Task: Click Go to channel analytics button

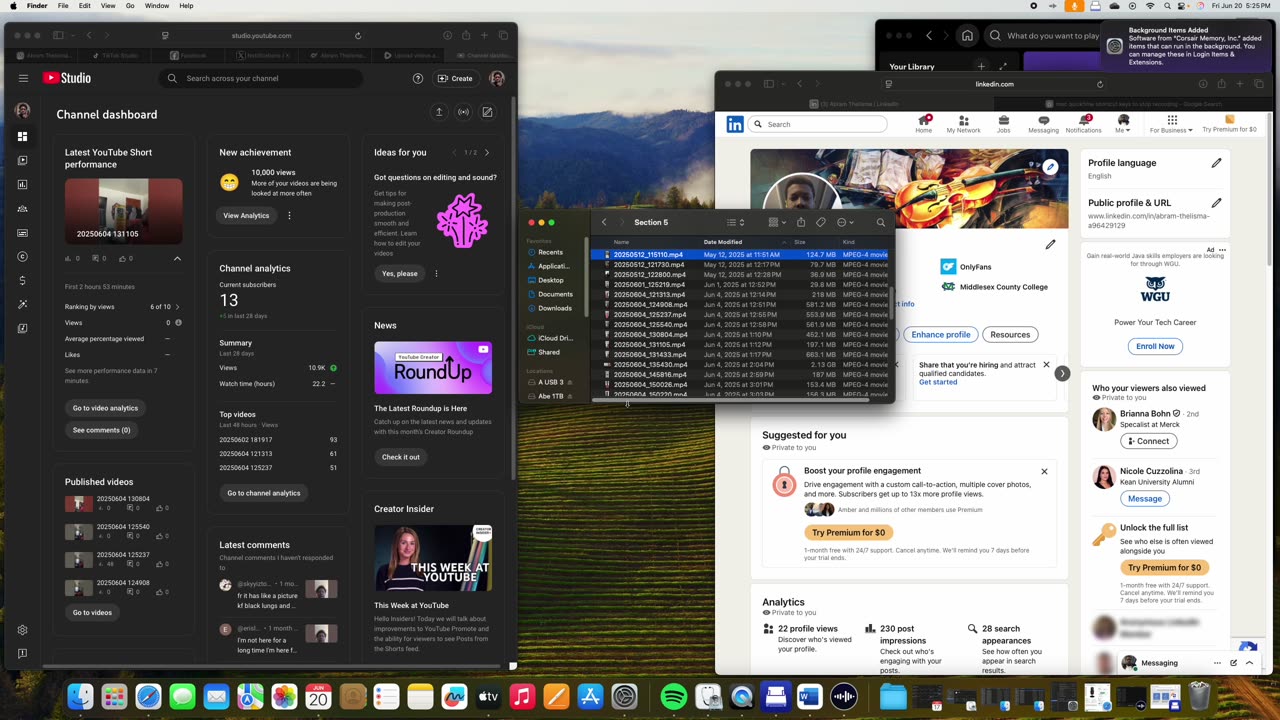Action: 264,493
